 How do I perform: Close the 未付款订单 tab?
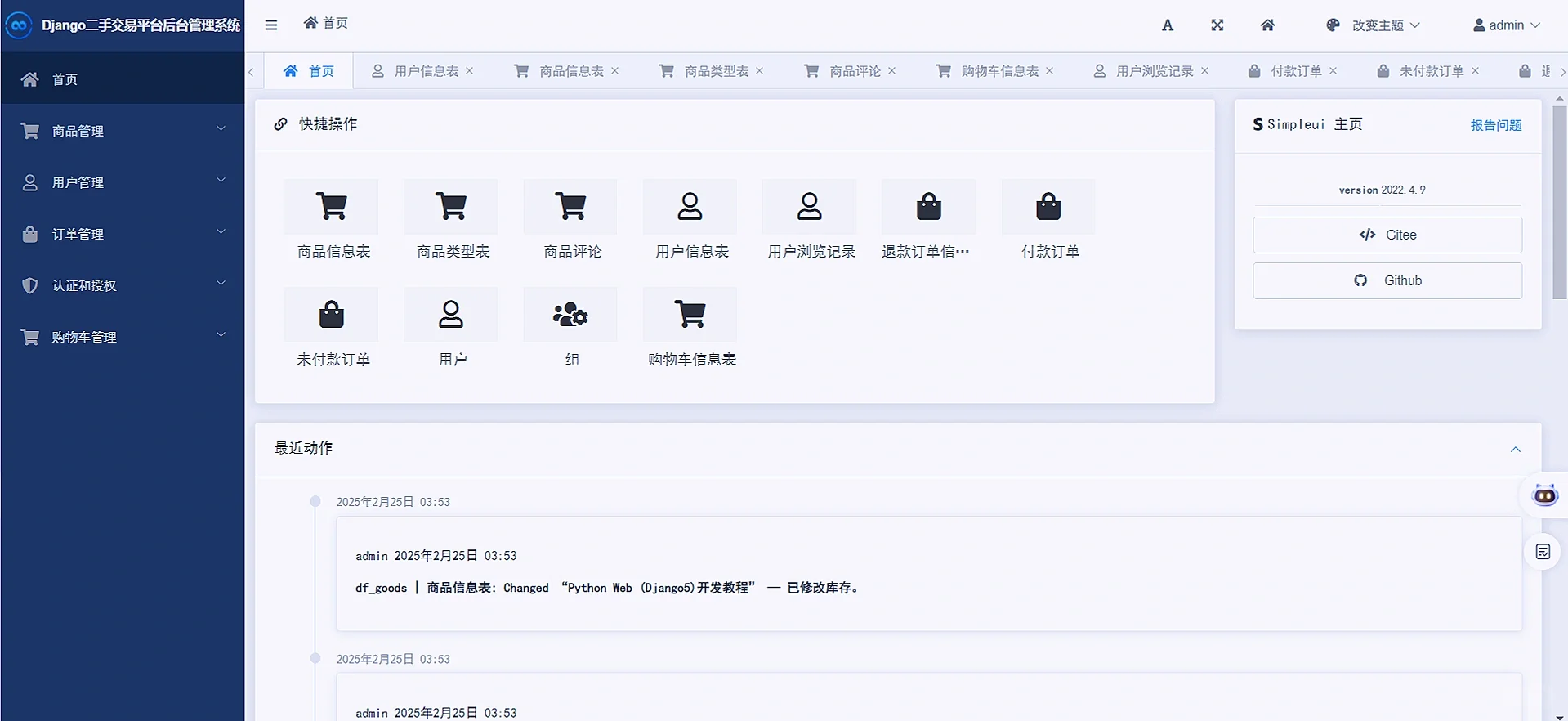1476,71
